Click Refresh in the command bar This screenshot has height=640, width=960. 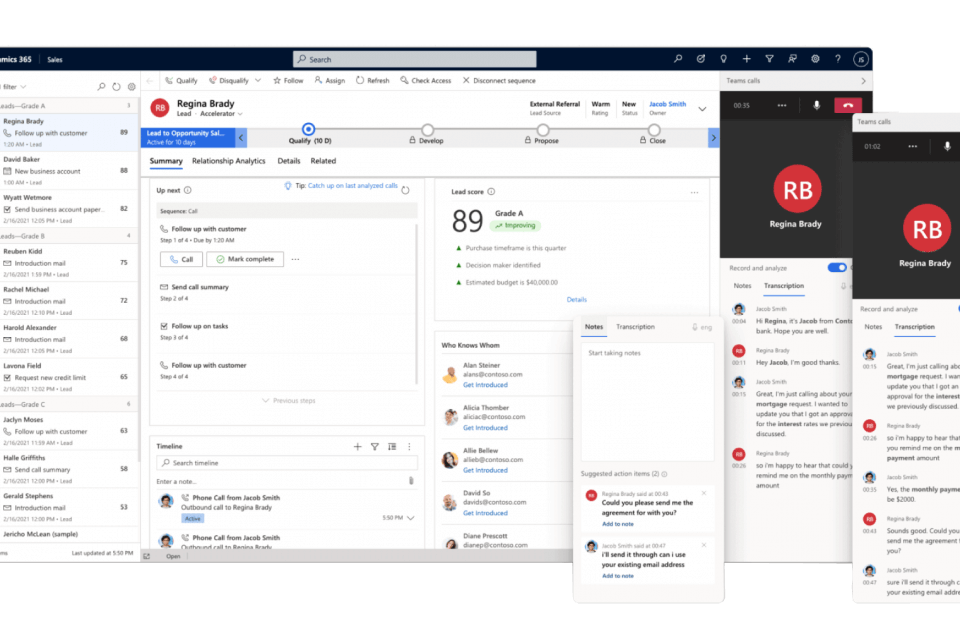point(372,80)
